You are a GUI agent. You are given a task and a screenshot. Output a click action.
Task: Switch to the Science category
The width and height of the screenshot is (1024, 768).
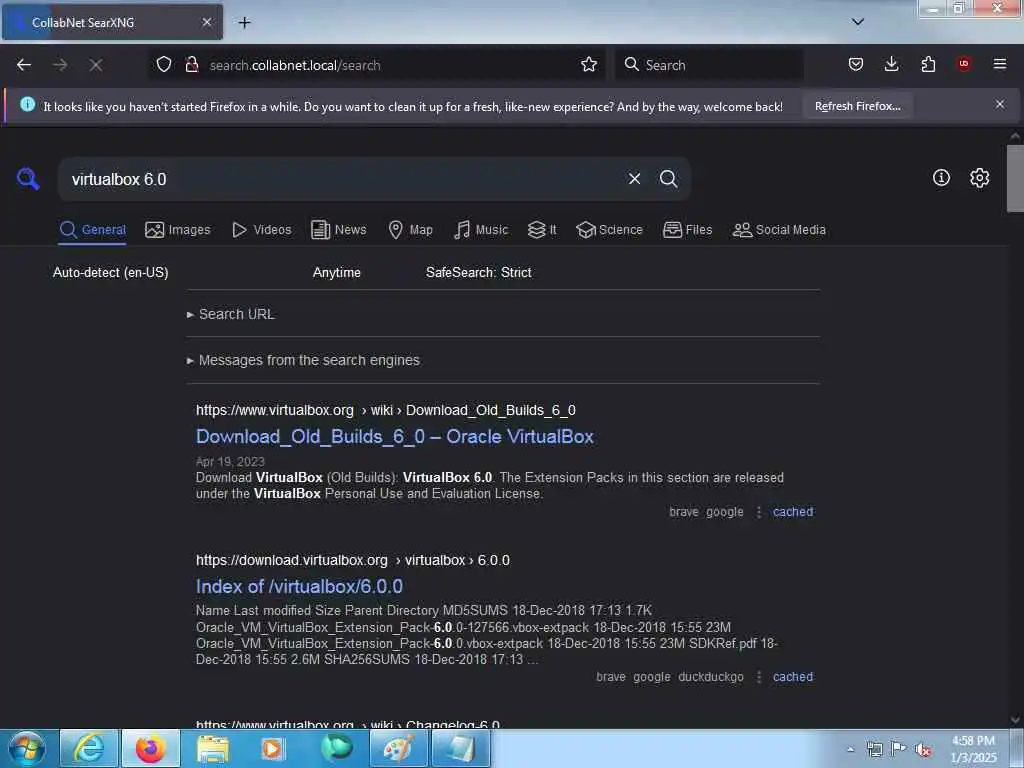[609, 230]
